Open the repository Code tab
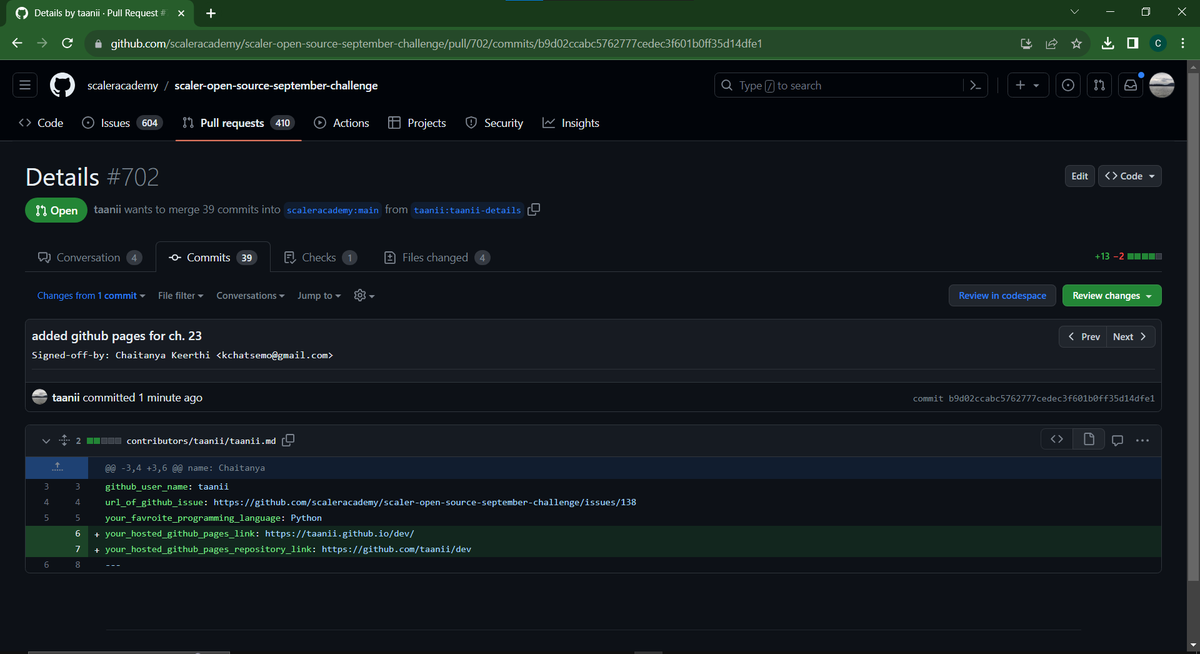 (x=41, y=123)
